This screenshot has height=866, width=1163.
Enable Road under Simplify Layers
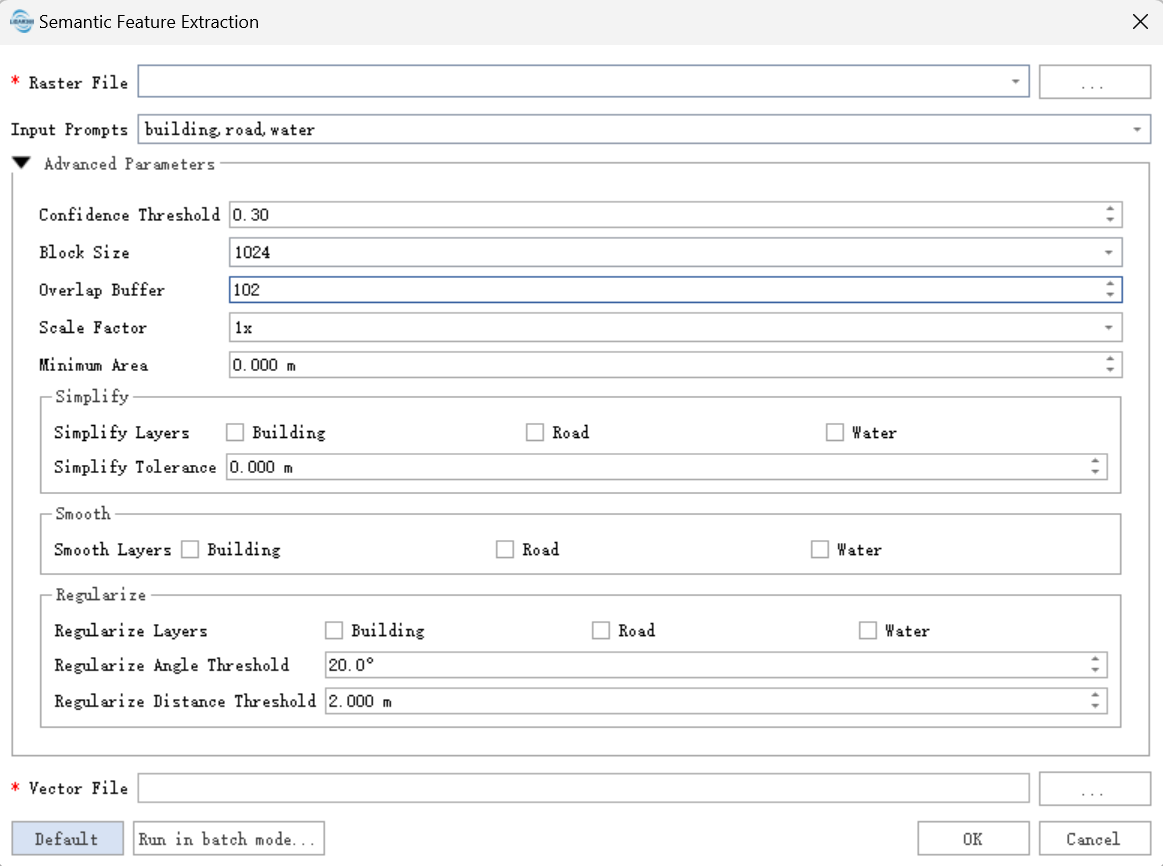pos(535,432)
